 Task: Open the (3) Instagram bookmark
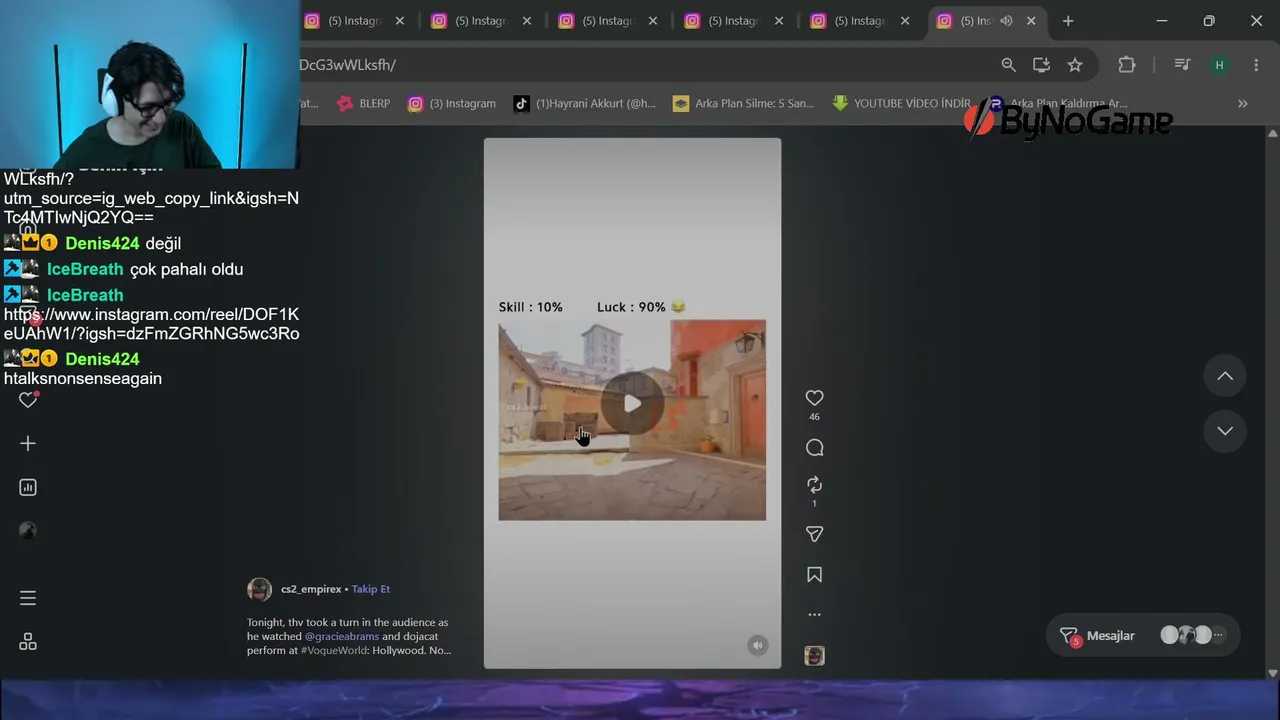point(451,103)
